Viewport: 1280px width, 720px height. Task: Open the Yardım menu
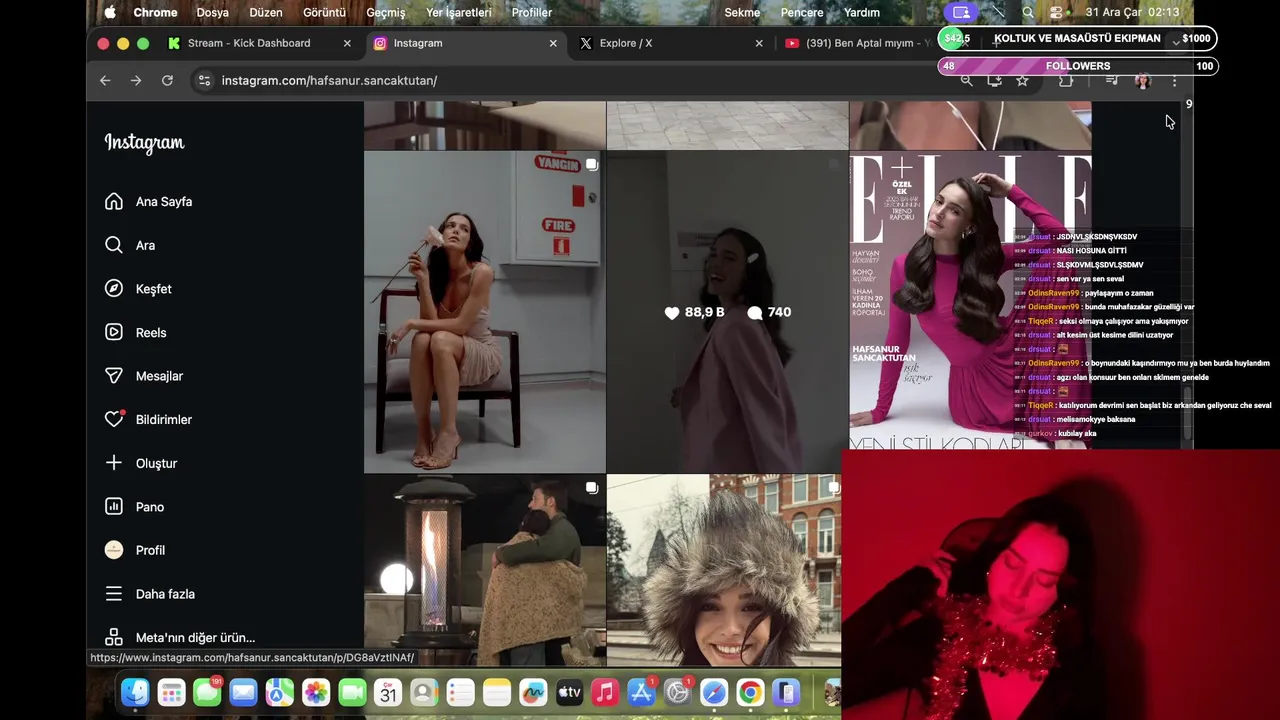(x=862, y=12)
